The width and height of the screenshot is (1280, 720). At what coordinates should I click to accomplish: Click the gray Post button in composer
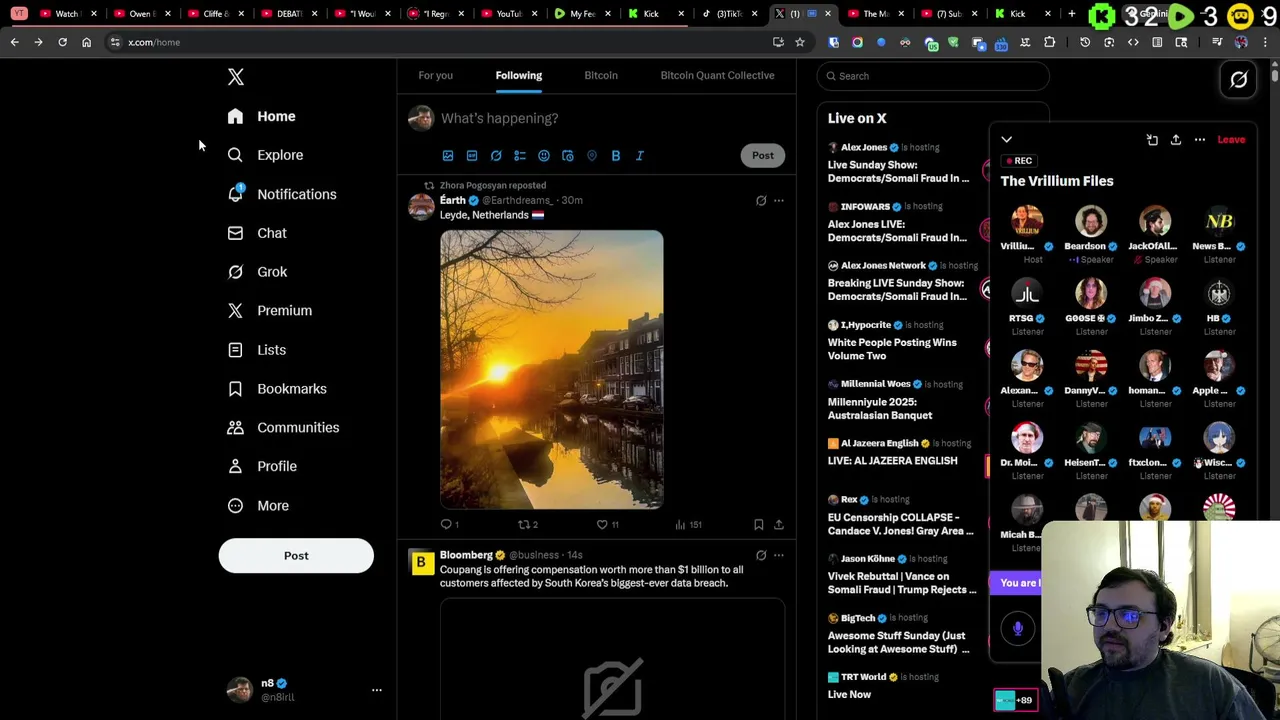point(763,155)
